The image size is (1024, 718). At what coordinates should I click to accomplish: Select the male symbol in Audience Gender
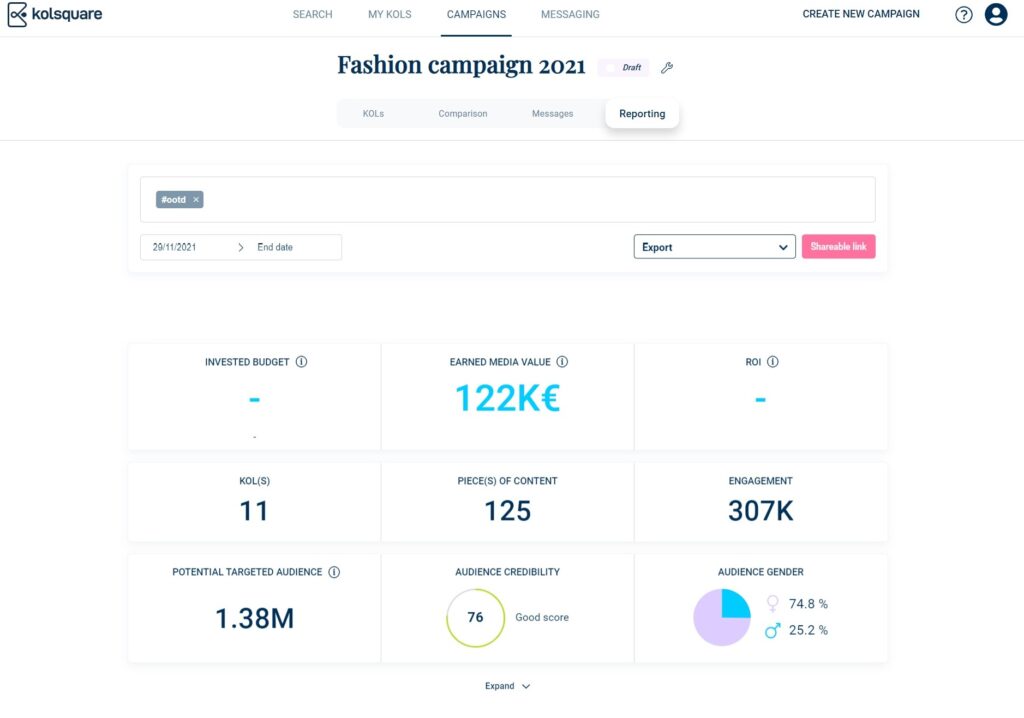coord(771,630)
